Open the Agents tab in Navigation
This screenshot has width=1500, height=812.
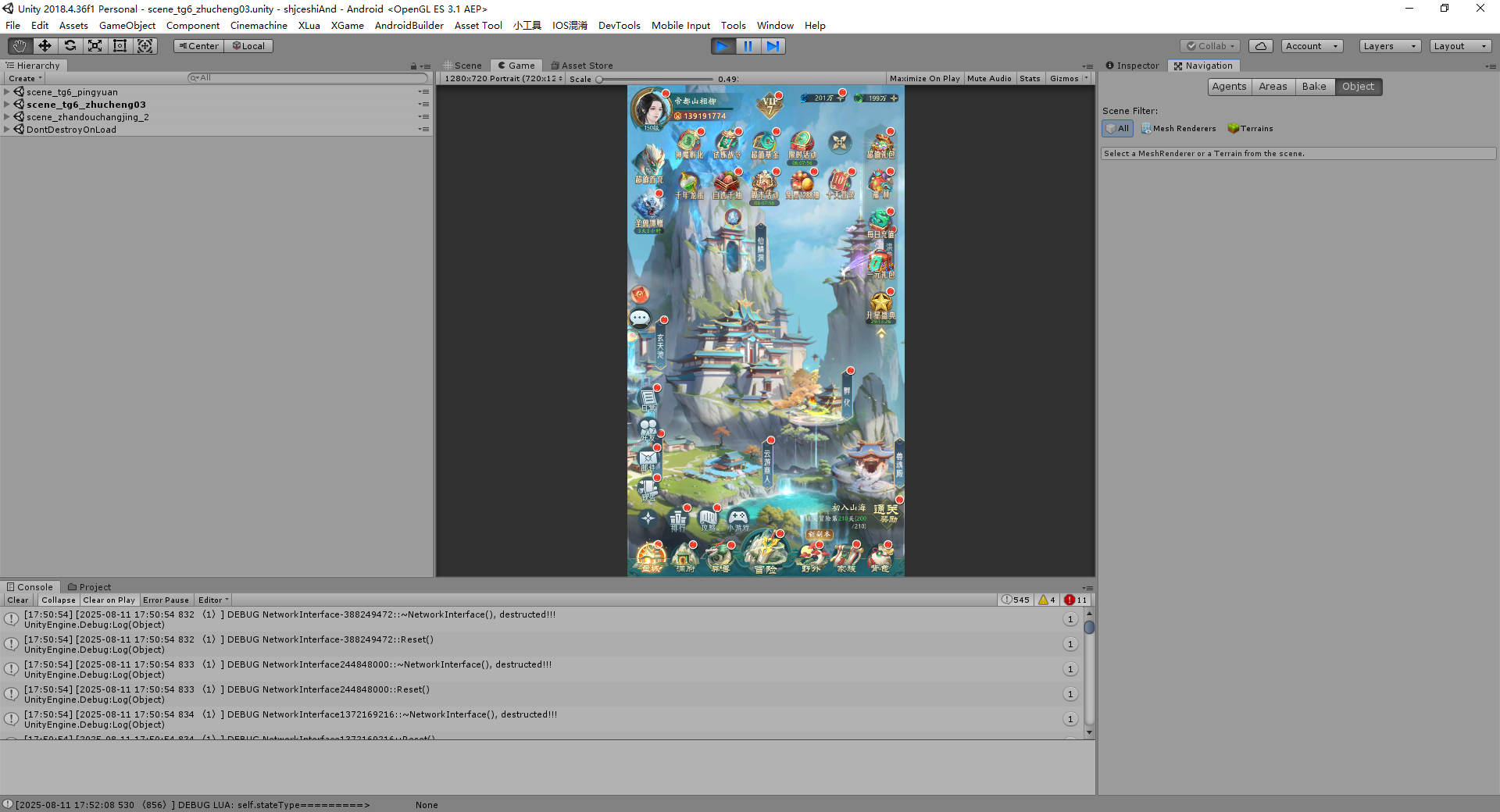click(x=1229, y=87)
